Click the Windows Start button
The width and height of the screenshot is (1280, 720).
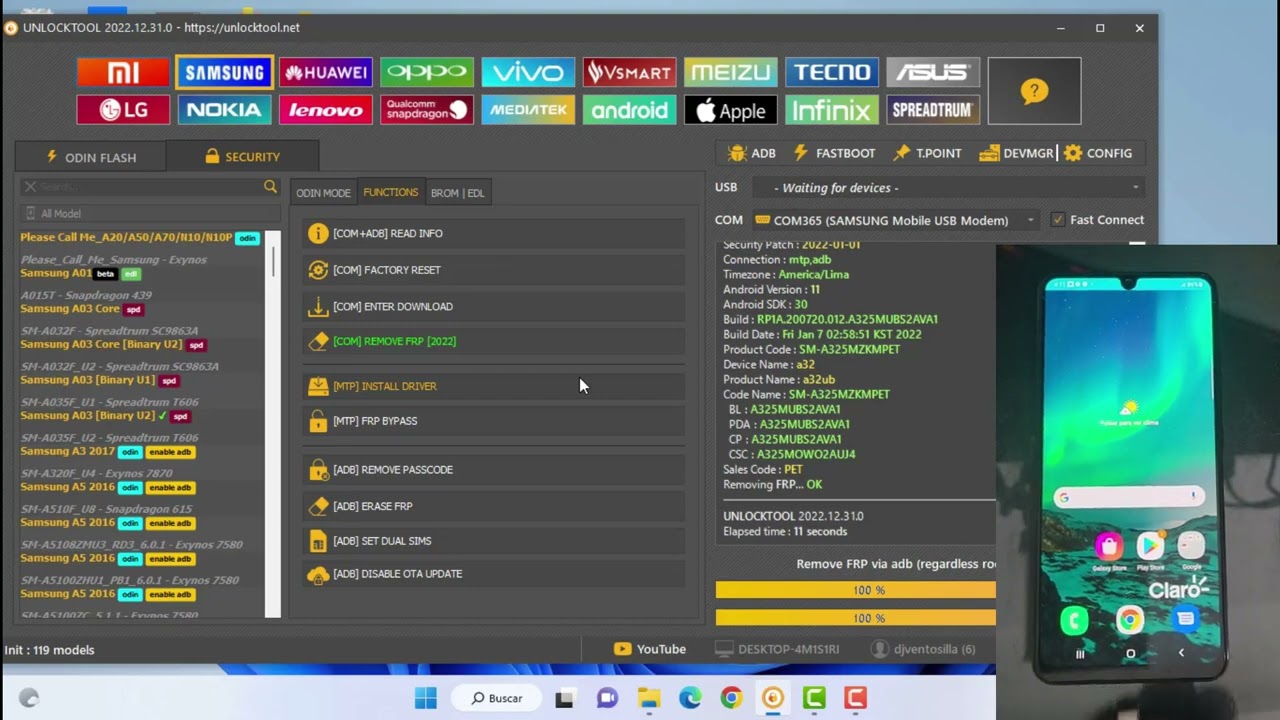coord(425,698)
